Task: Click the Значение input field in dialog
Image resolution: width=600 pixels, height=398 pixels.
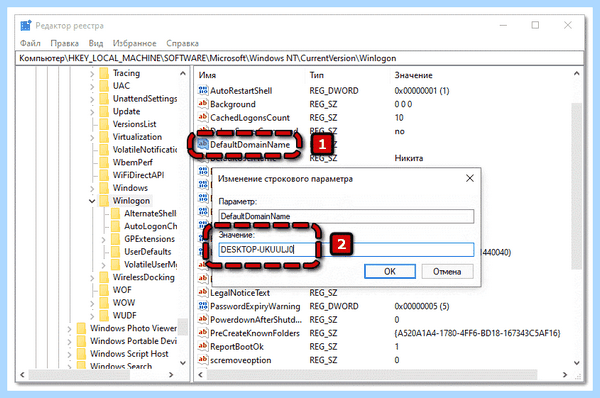Action: (346, 250)
